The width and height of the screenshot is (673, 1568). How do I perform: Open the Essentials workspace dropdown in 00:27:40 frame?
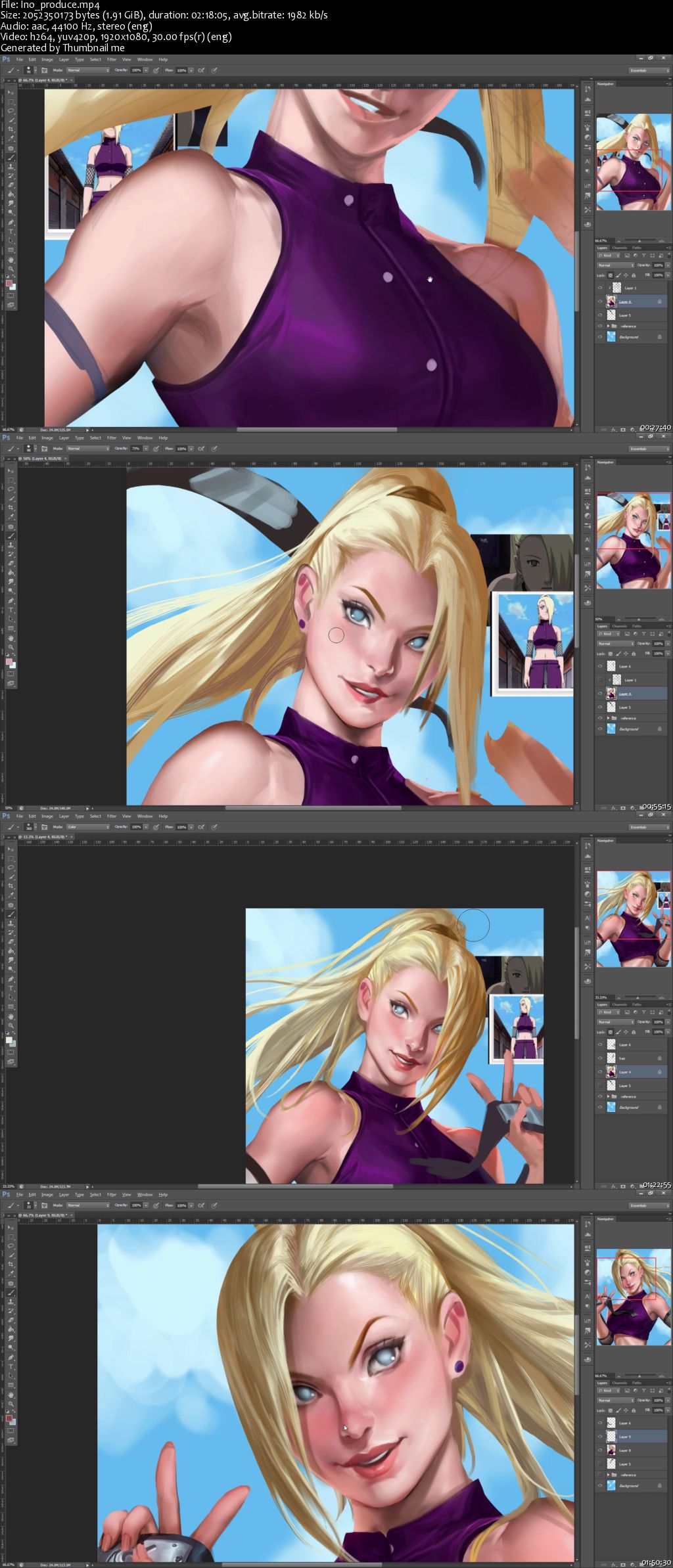(649, 70)
